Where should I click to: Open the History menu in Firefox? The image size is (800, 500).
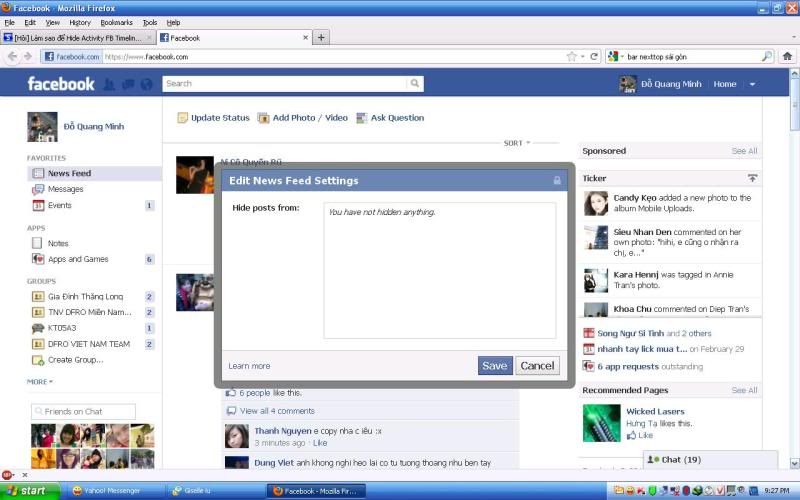click(80, 22)
